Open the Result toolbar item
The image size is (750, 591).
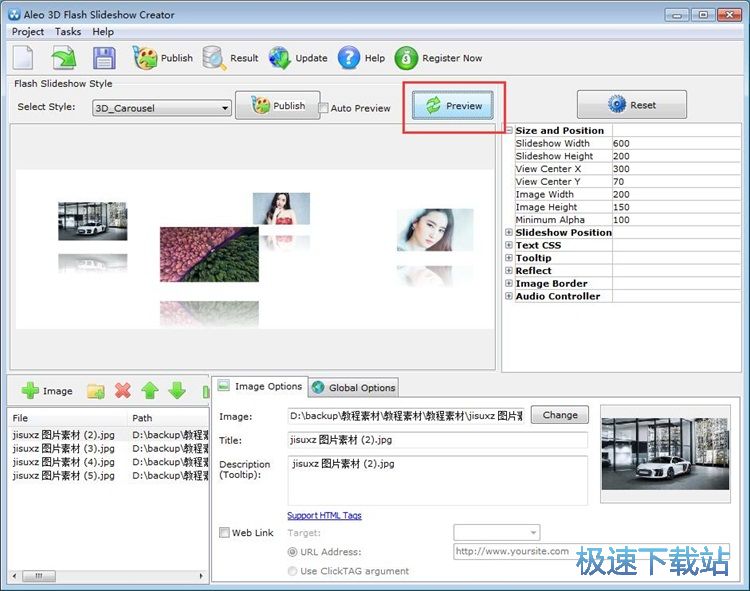pyautogui.click(x=230, y=58)
